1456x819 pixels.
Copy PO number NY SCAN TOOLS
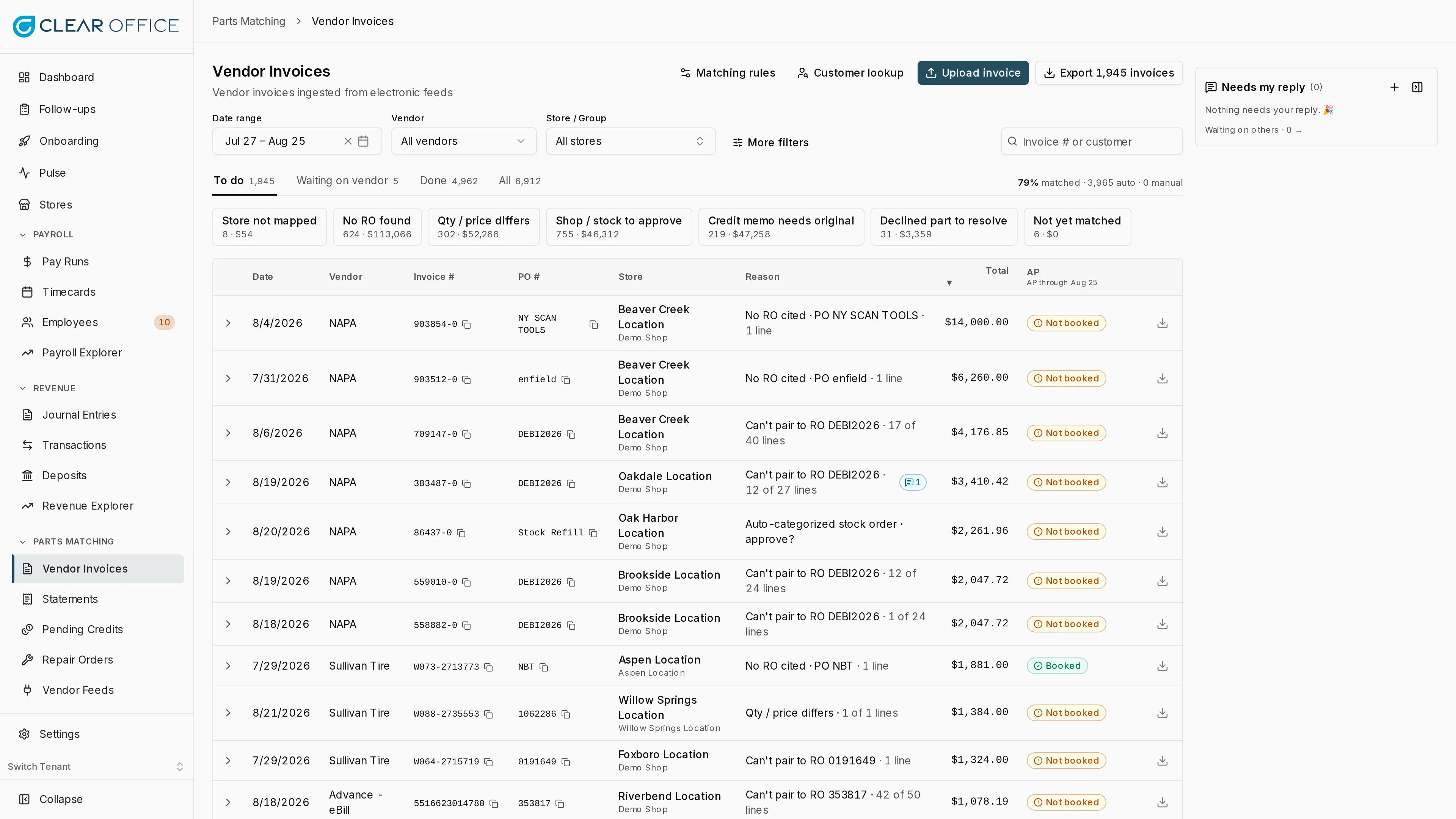point(593,325)
